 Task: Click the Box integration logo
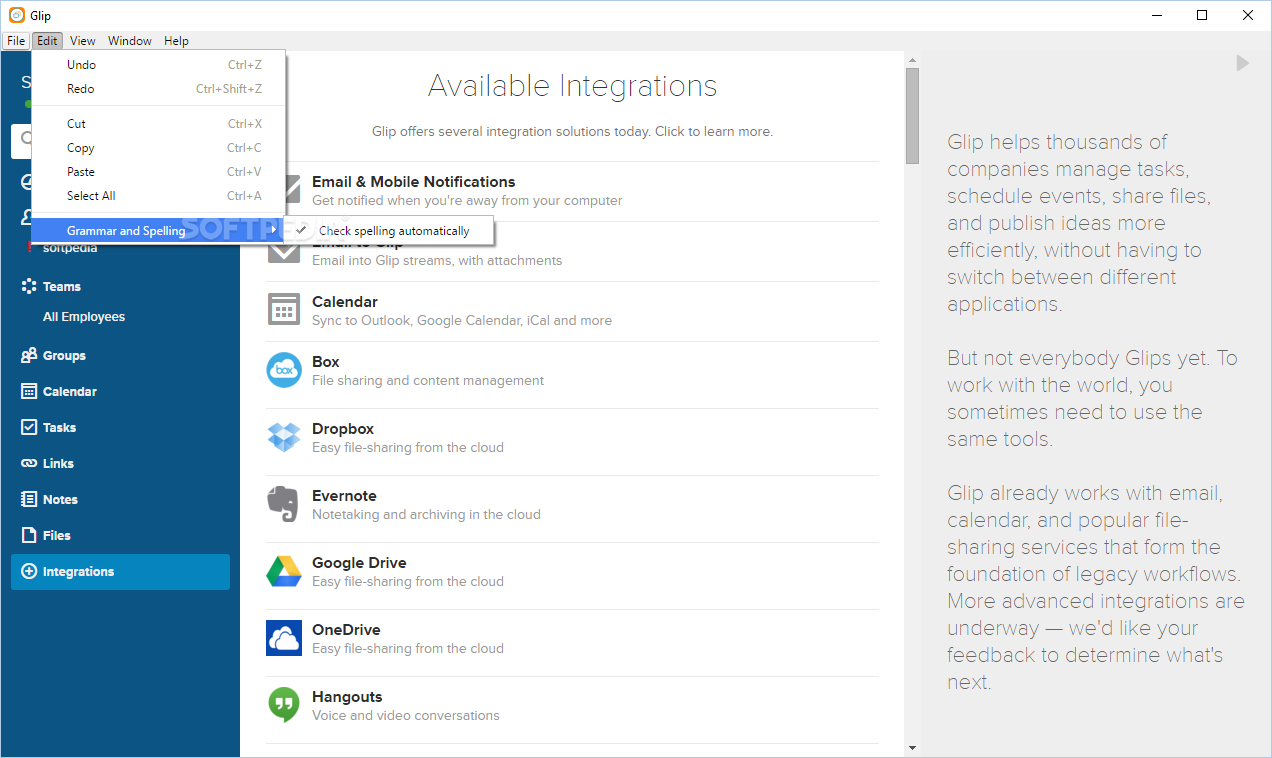click(284, 370)
